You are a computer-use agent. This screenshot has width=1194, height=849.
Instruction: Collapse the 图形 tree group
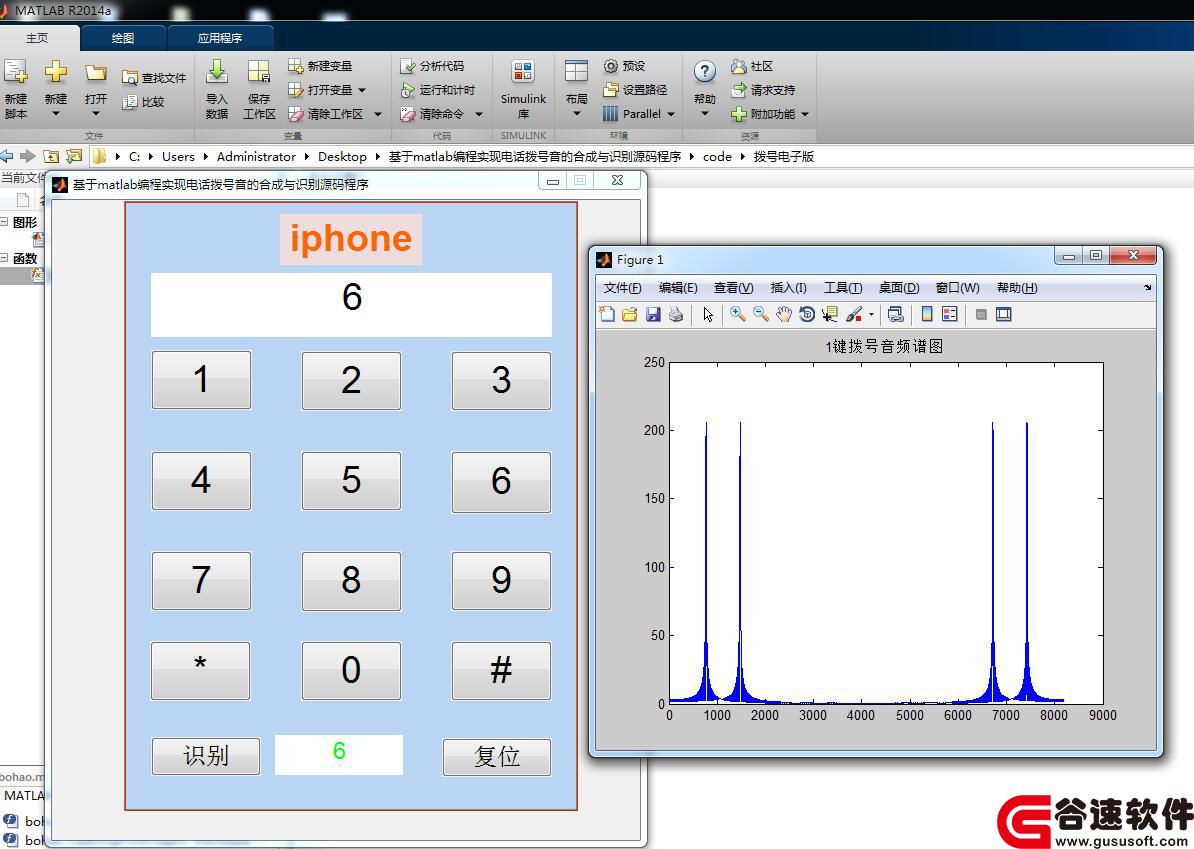5,222
